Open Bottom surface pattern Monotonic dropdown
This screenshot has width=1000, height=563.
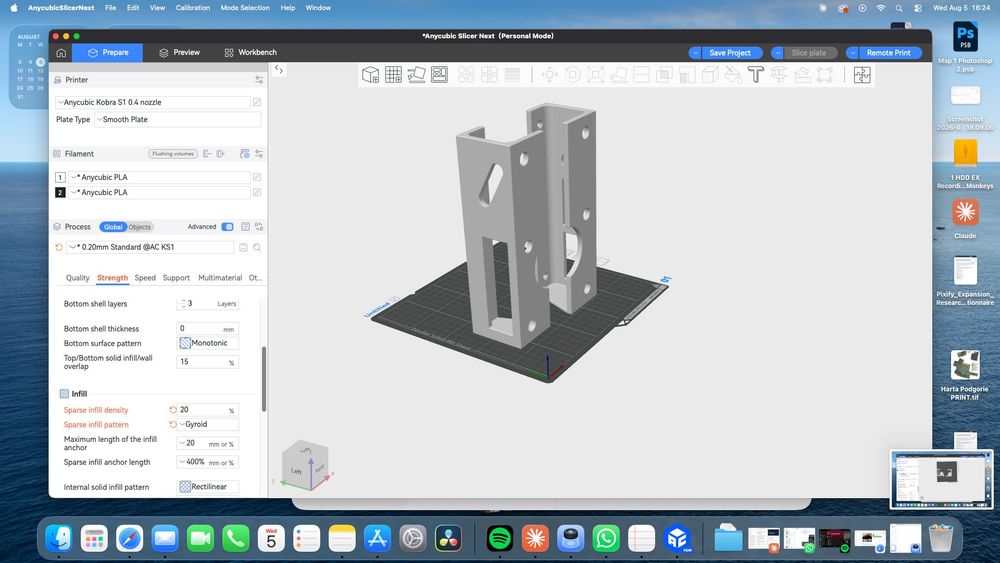coord(208,343)
